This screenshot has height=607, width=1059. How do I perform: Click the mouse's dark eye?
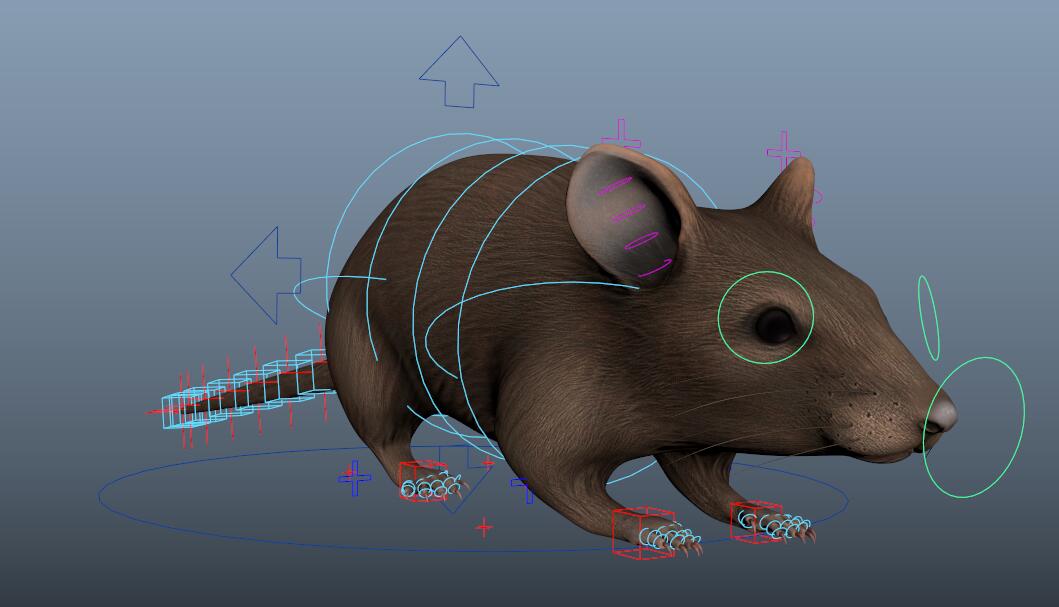point(774,322)
